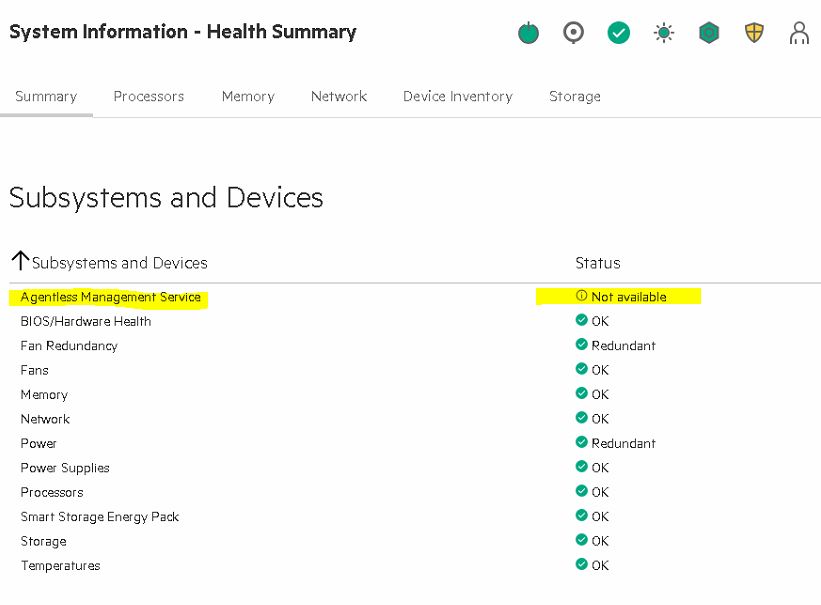Switch to the Storage tab
The height and width of the screenshot is (605, 821).
575,96
